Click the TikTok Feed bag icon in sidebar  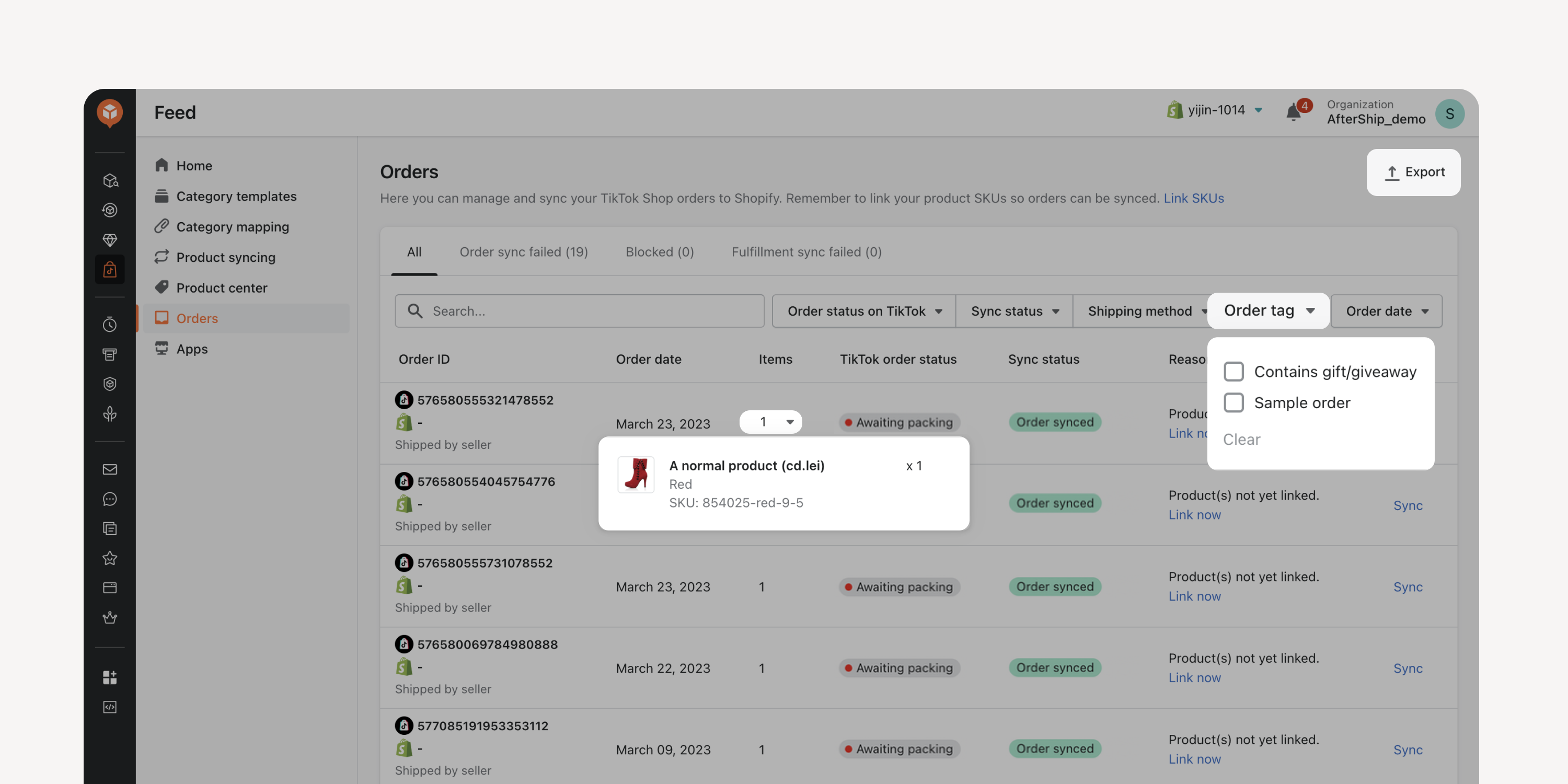click(x=110, y=269)
